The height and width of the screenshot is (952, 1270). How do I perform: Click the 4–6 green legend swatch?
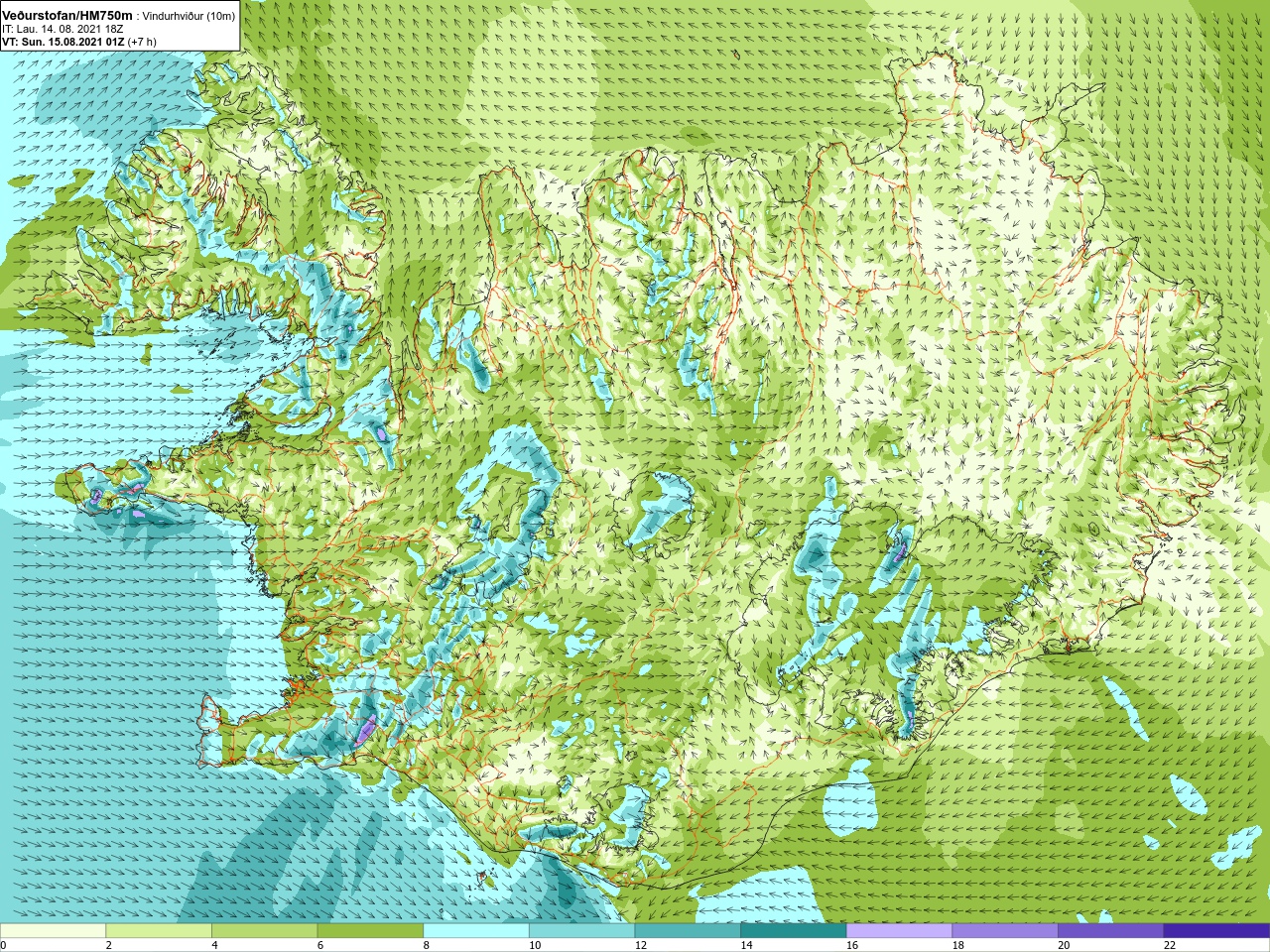pyautogui.click(x=264, y=930)
